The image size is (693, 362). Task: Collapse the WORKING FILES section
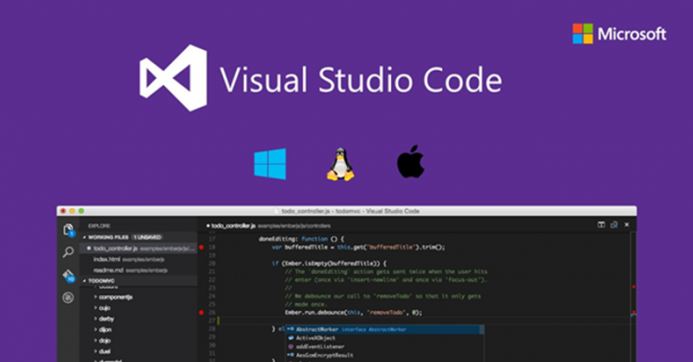pyautogui.click(x=138, y=237)
